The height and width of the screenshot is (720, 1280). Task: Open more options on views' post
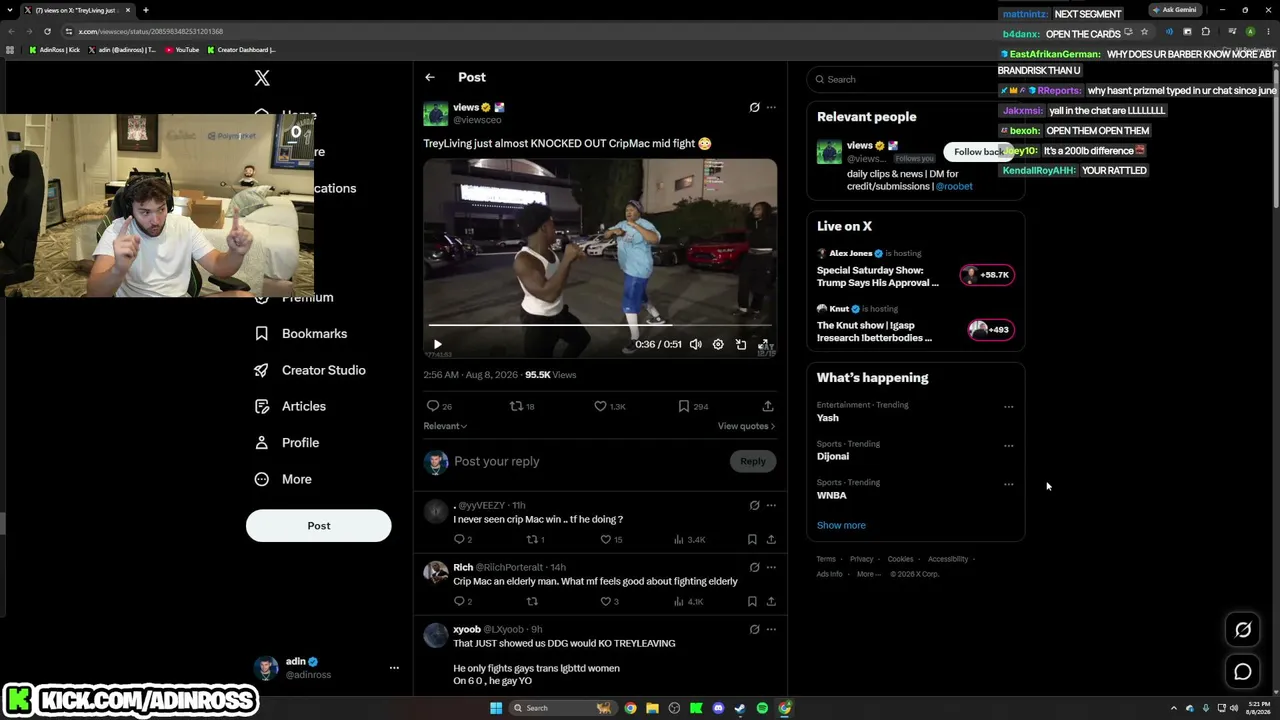coord(771,107)
